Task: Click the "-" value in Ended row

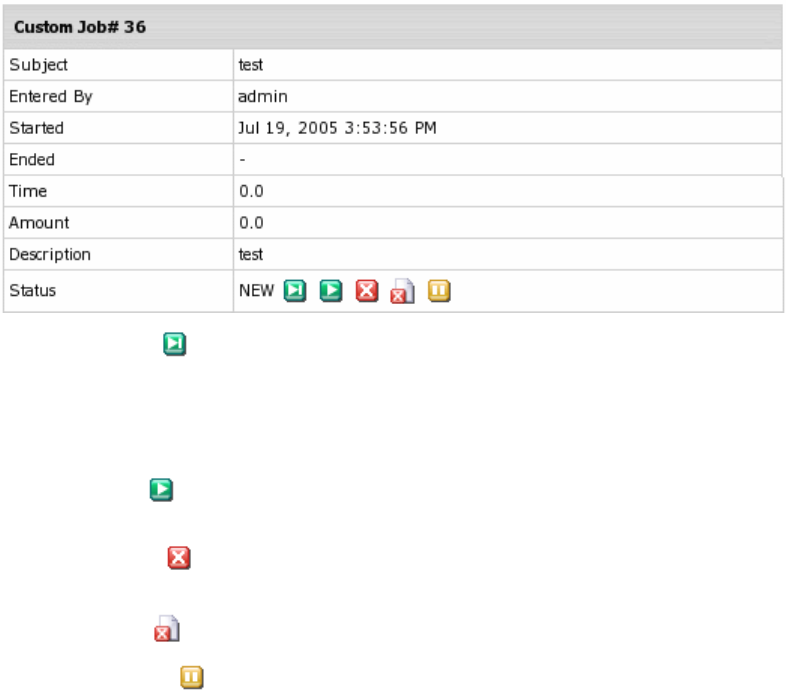Action: pos(243,160)
